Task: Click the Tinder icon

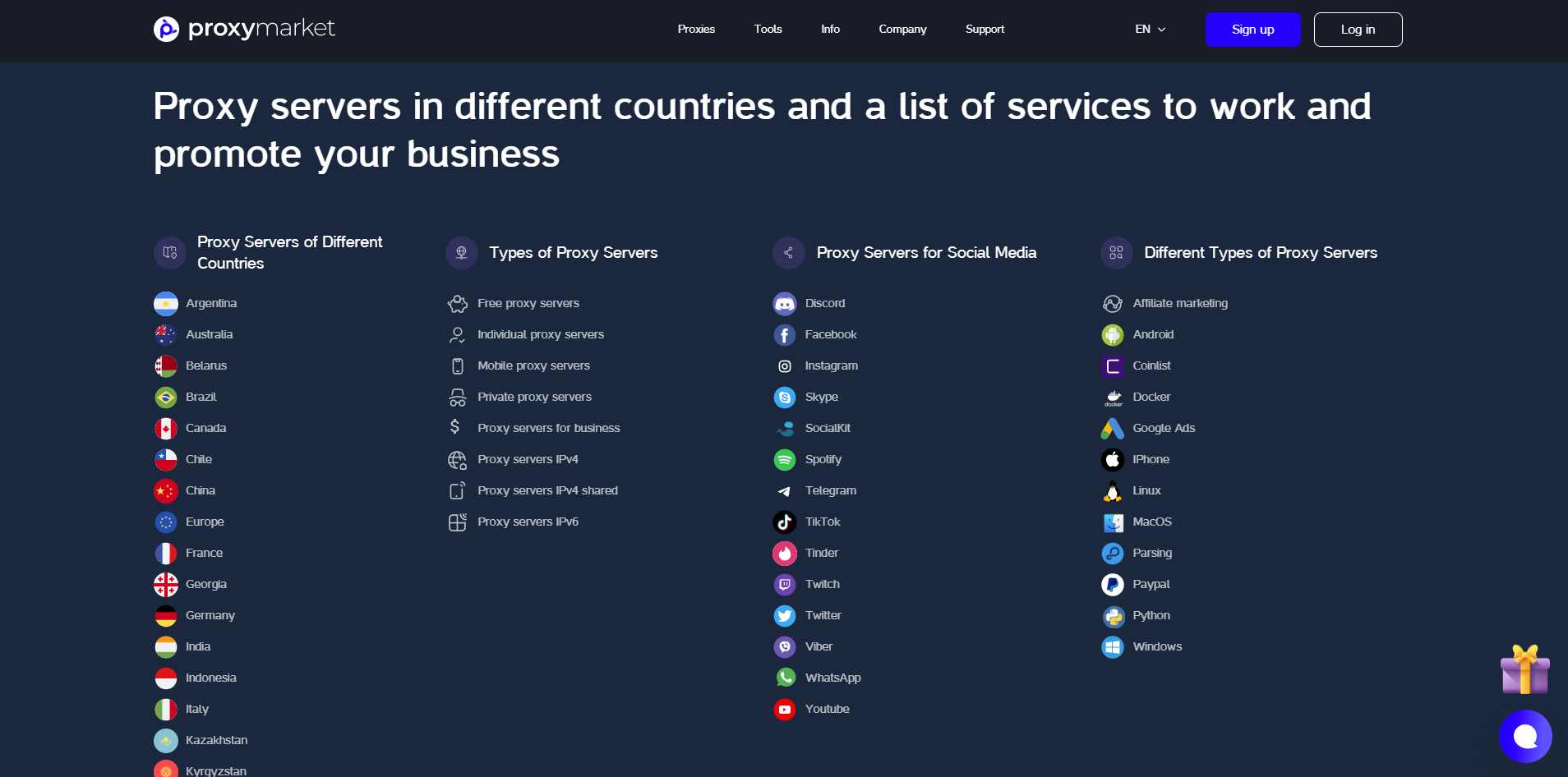Action: pyautogui.click(x=785, y=554)
